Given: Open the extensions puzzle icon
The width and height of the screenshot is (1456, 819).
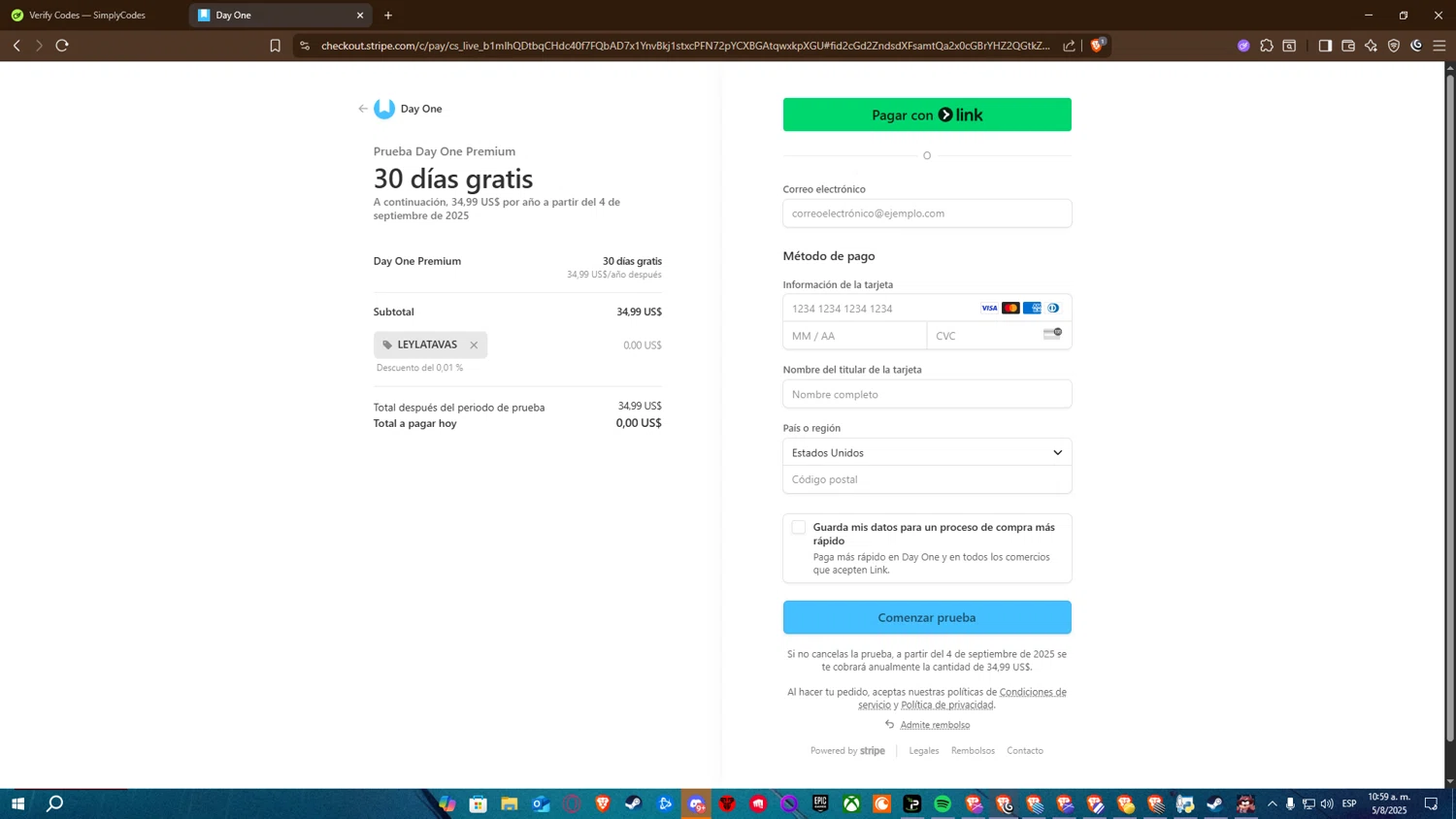Looking at the screenshot, I should [x=1267, y=46].
